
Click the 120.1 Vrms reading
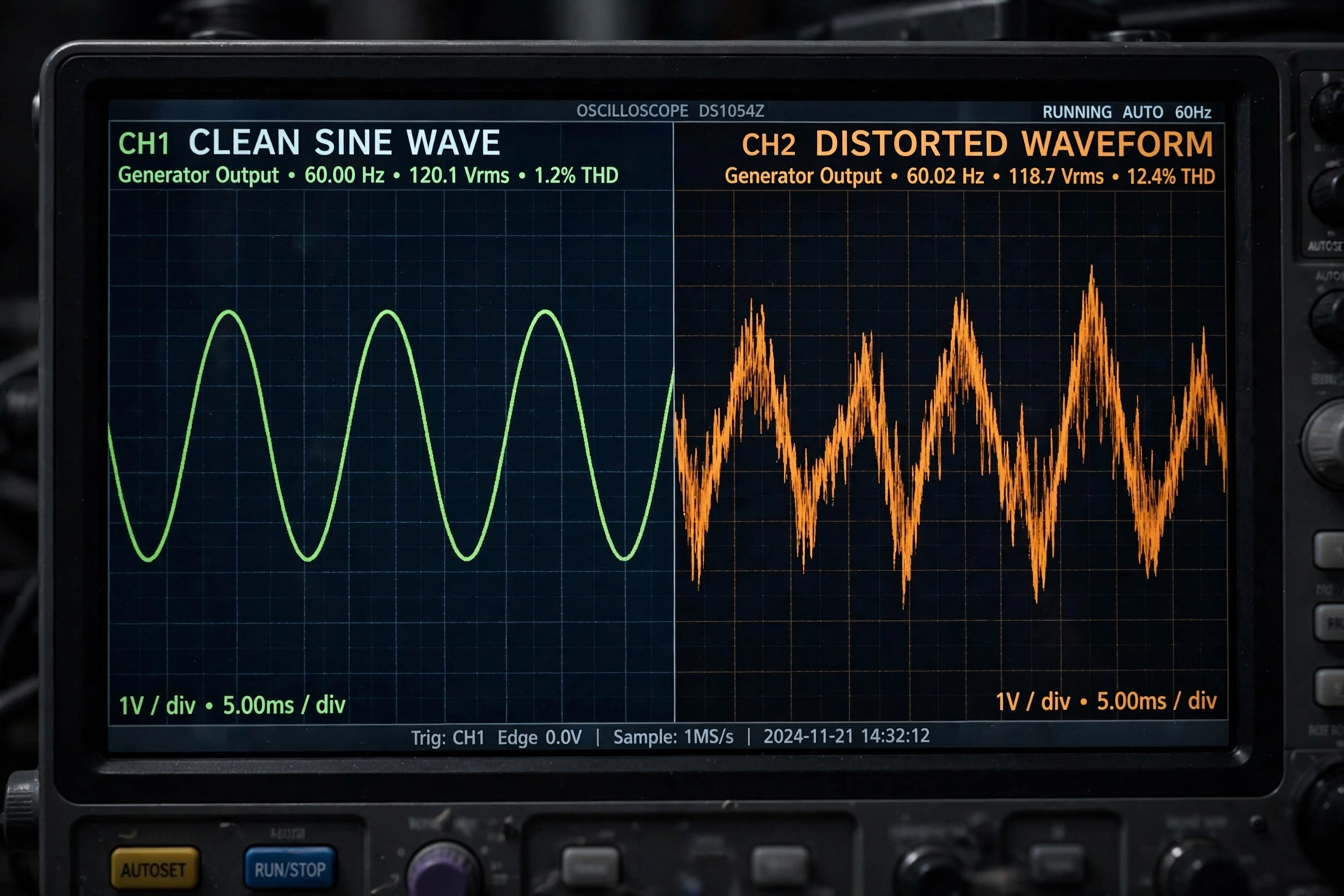click(x=458, y=175)
